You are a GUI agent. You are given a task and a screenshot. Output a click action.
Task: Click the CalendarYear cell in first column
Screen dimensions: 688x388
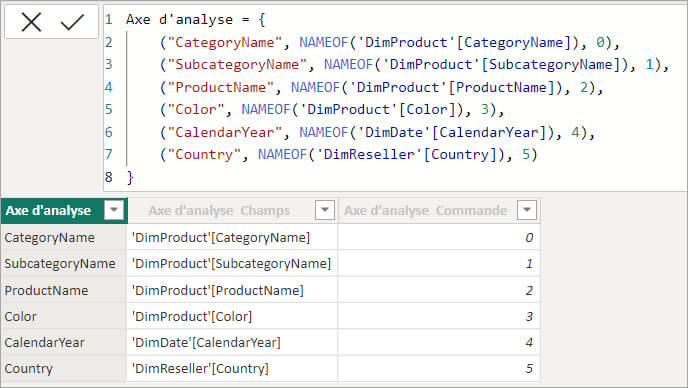tap(64, 342)
